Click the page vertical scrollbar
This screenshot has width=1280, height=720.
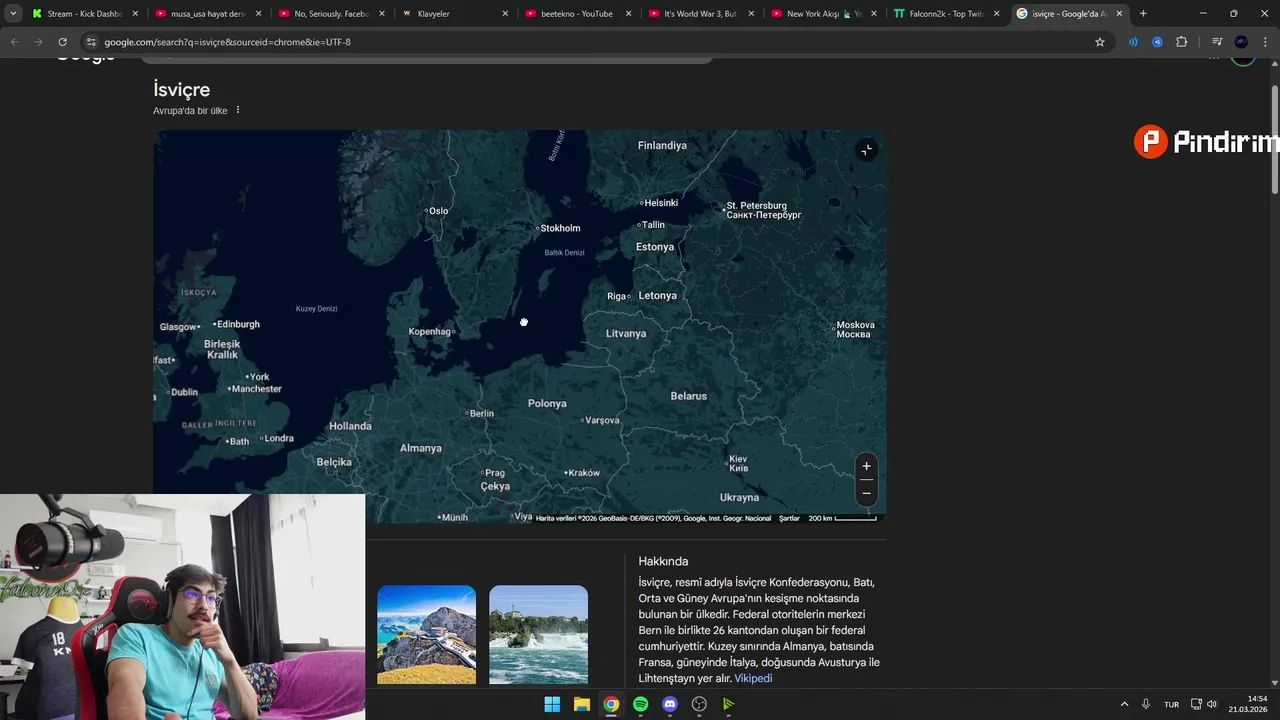point(1274,140)
